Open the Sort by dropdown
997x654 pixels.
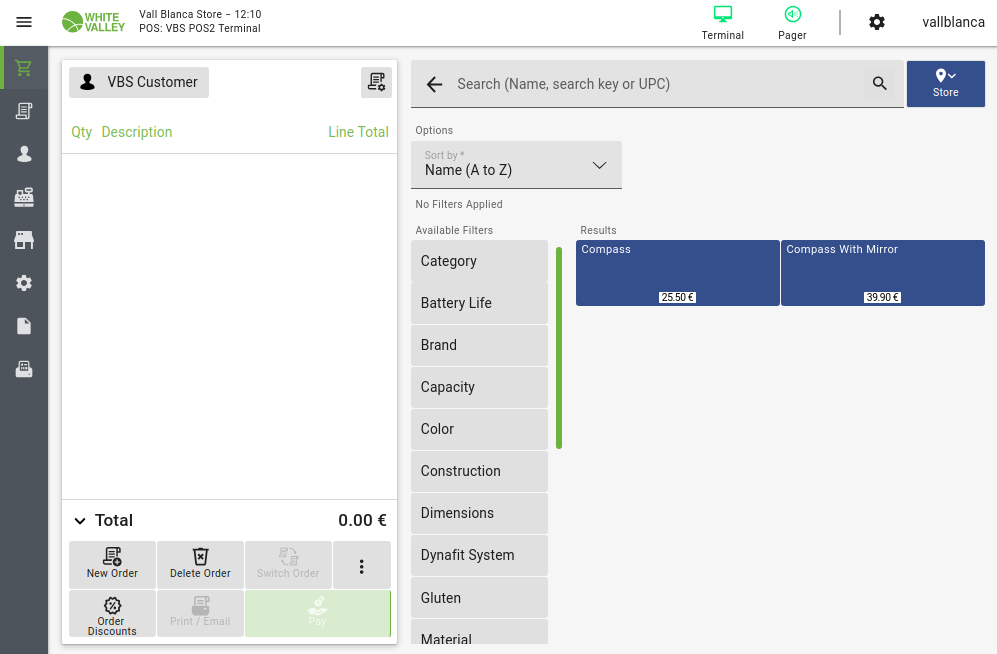click(x=516, y=165)
